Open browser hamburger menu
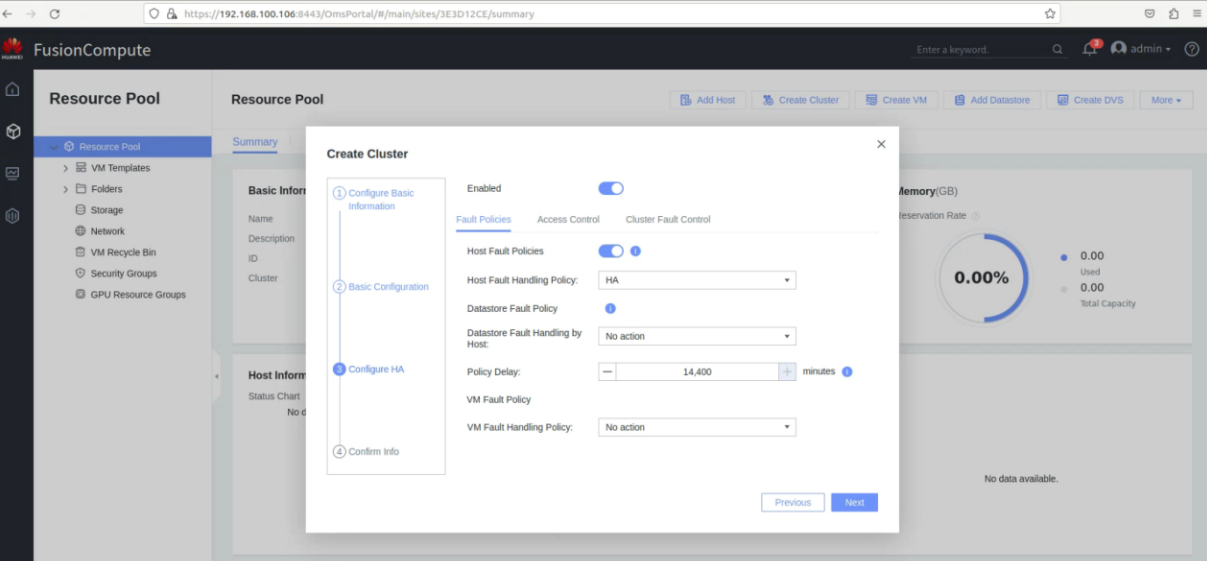This screenshot has height=561, width=1207. tap(1197, 14)
